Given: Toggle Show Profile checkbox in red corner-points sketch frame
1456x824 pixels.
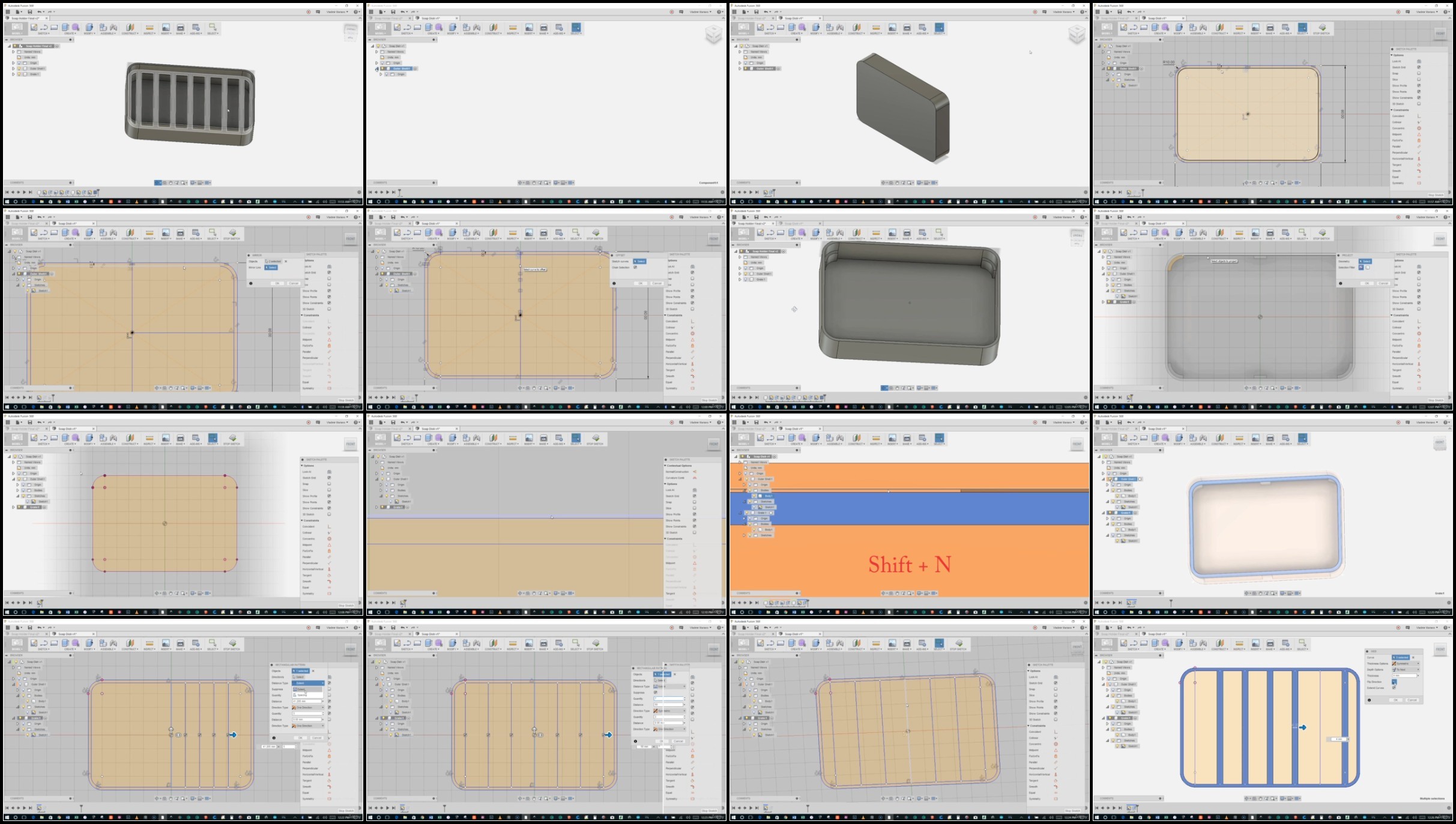Looking at the screenshot, I should [329, 496].
